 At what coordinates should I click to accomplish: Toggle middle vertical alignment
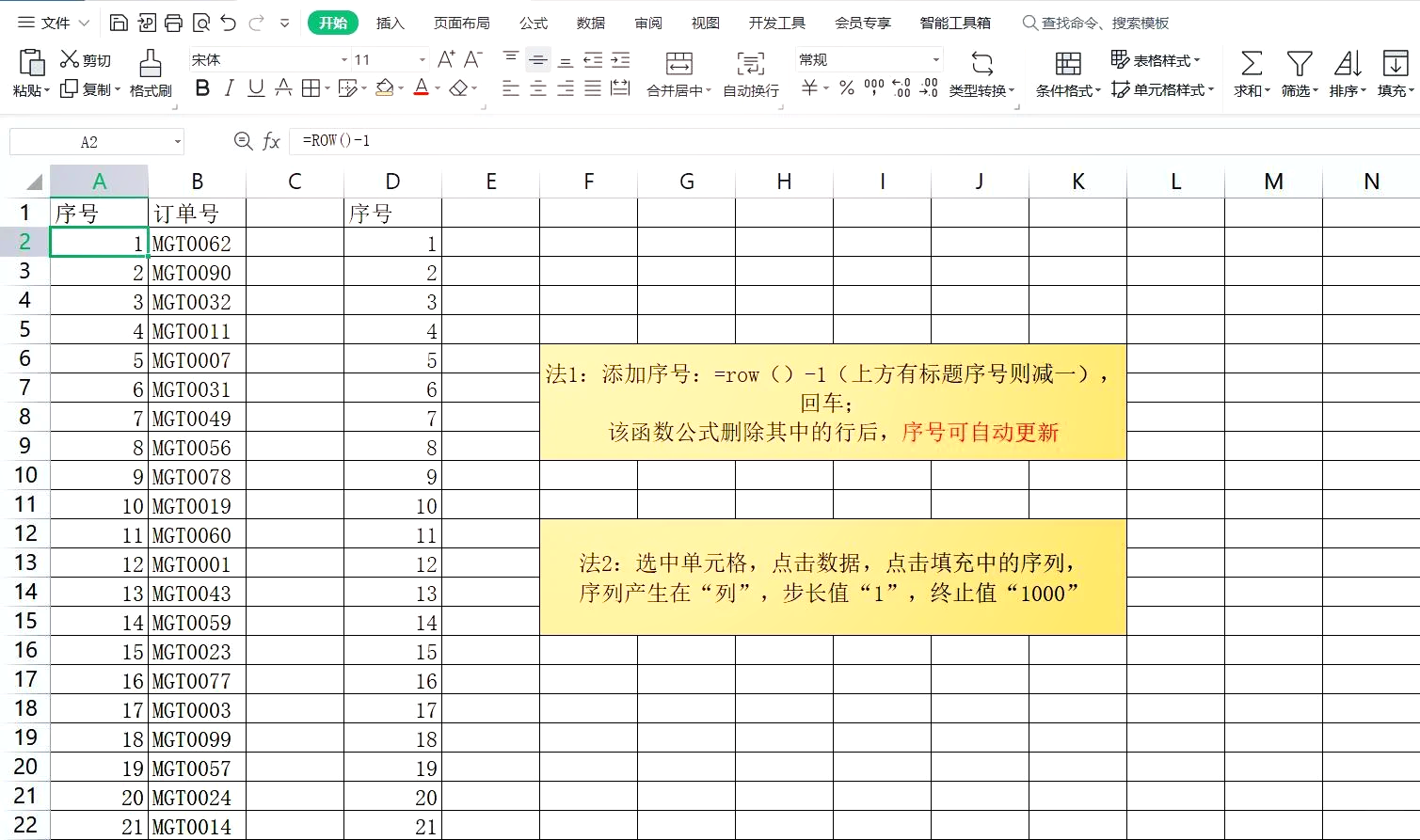[538, 60]
